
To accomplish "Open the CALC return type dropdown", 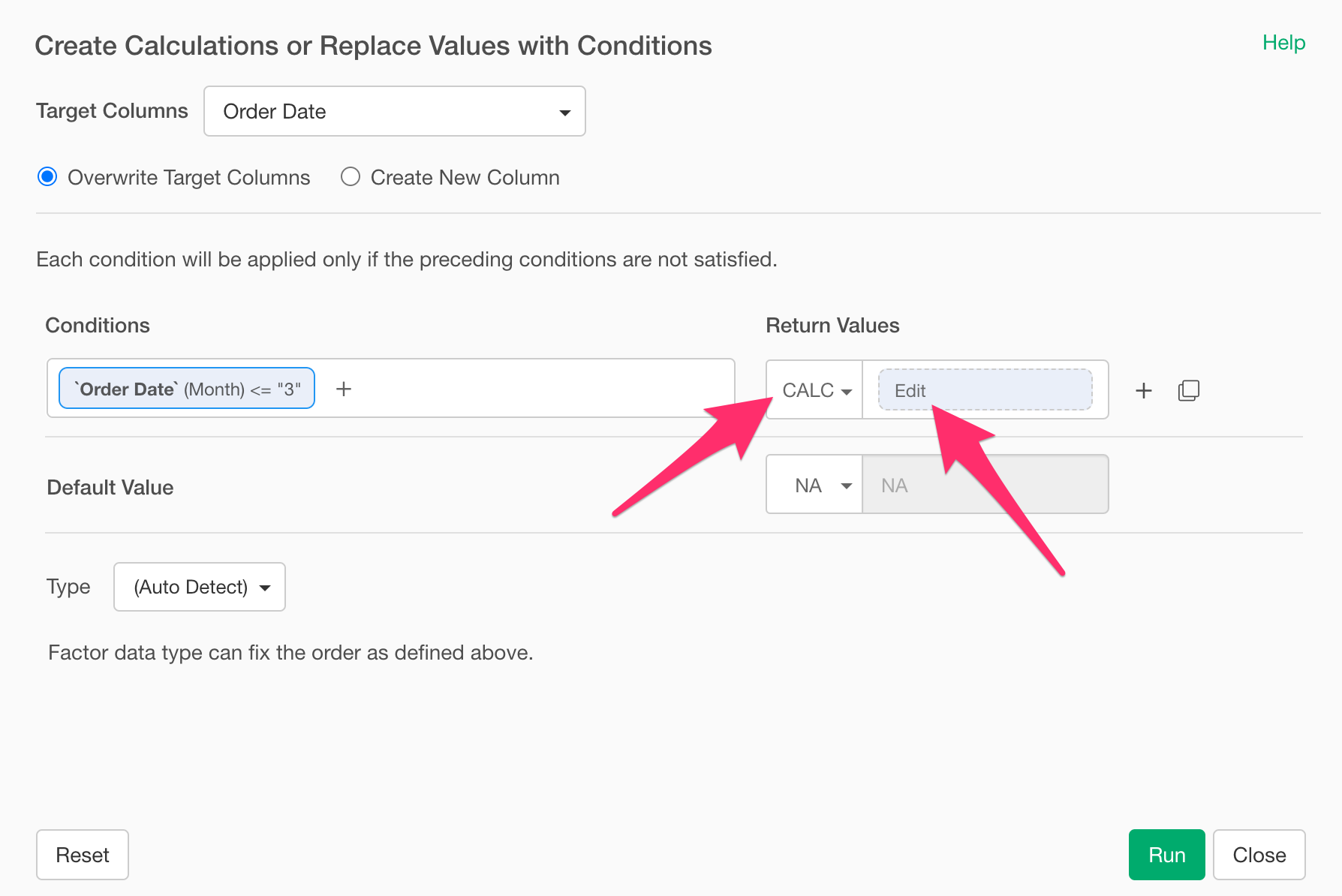I will coord(815,390).
